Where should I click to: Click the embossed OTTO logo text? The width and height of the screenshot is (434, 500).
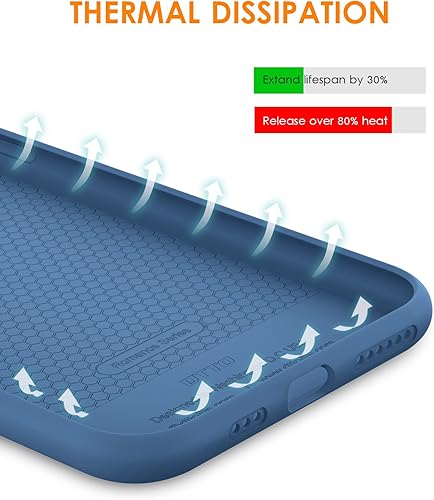[x=209, y=371]
